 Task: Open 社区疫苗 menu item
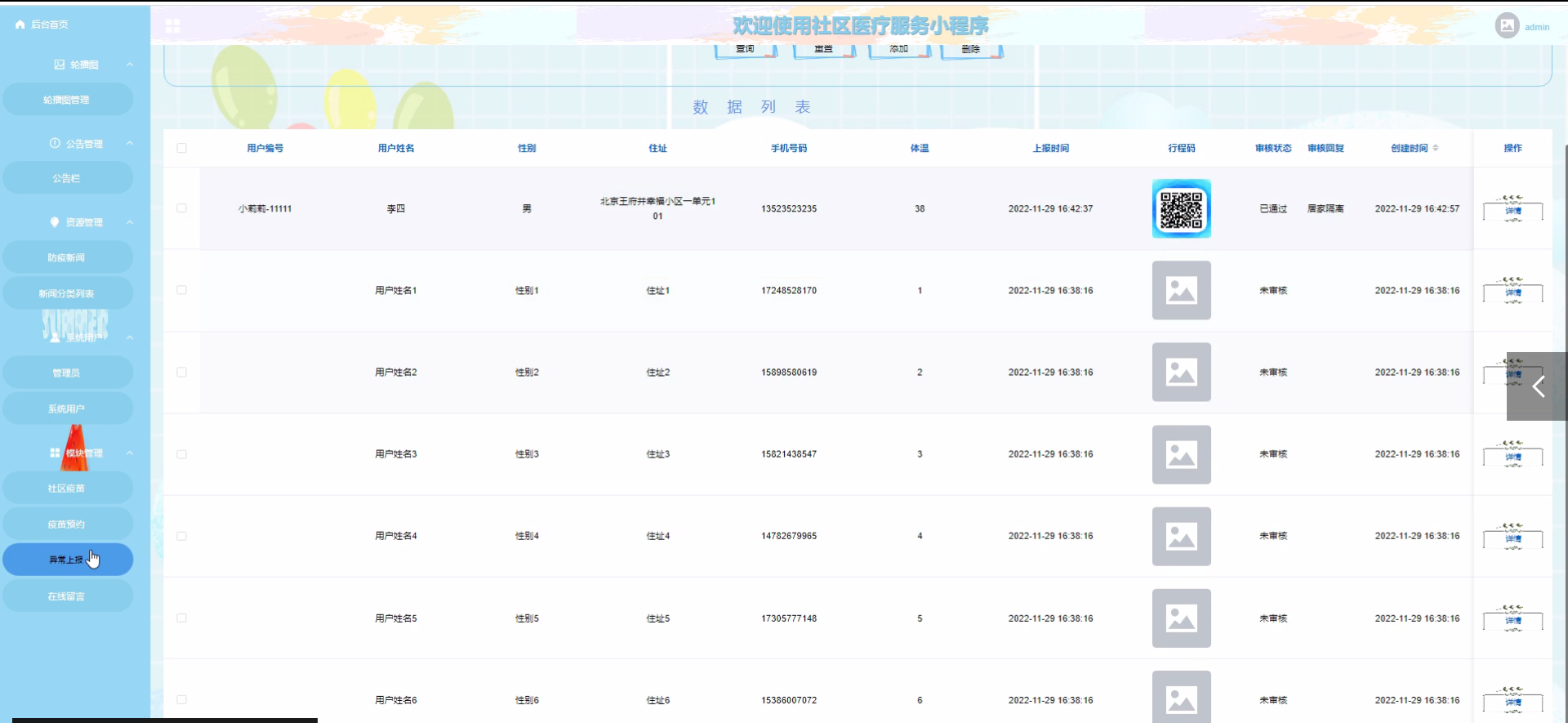point(68,488)
